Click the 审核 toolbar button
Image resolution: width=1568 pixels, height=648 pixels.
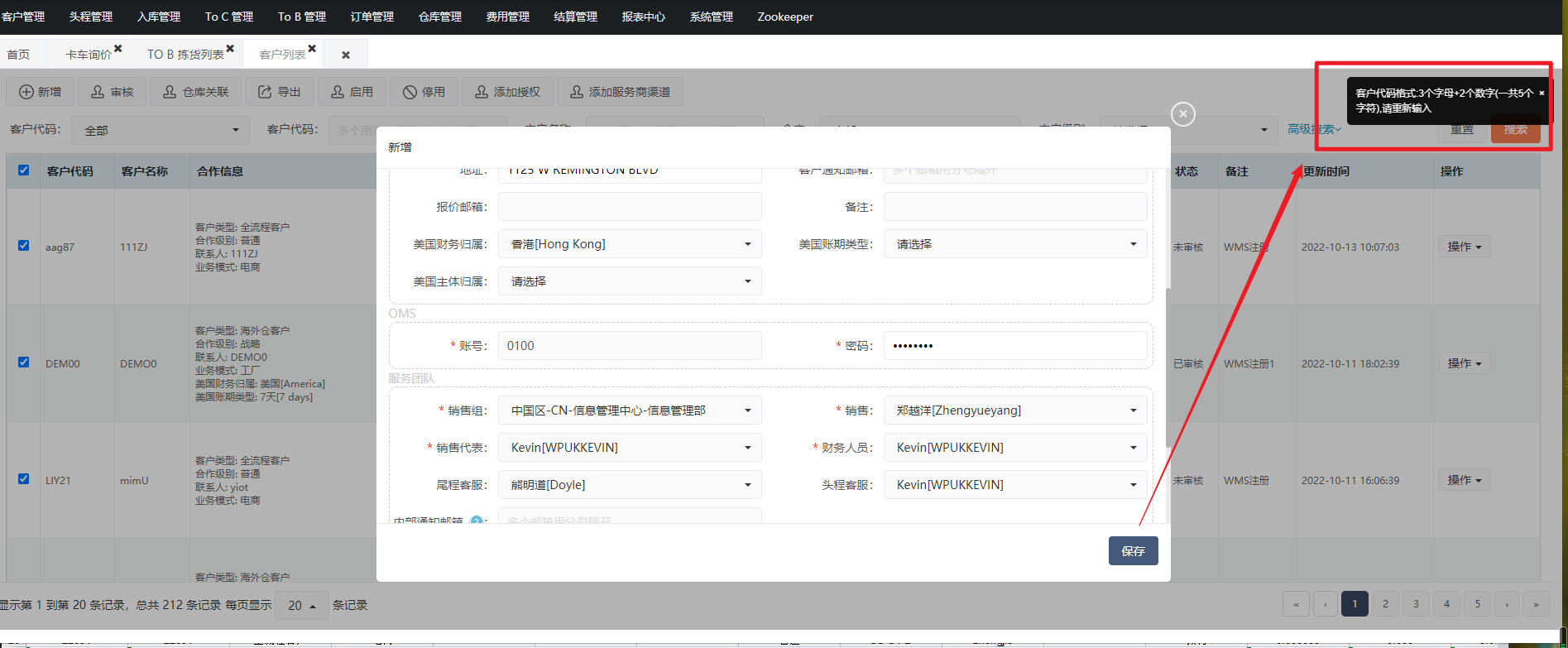click(112, 92)
